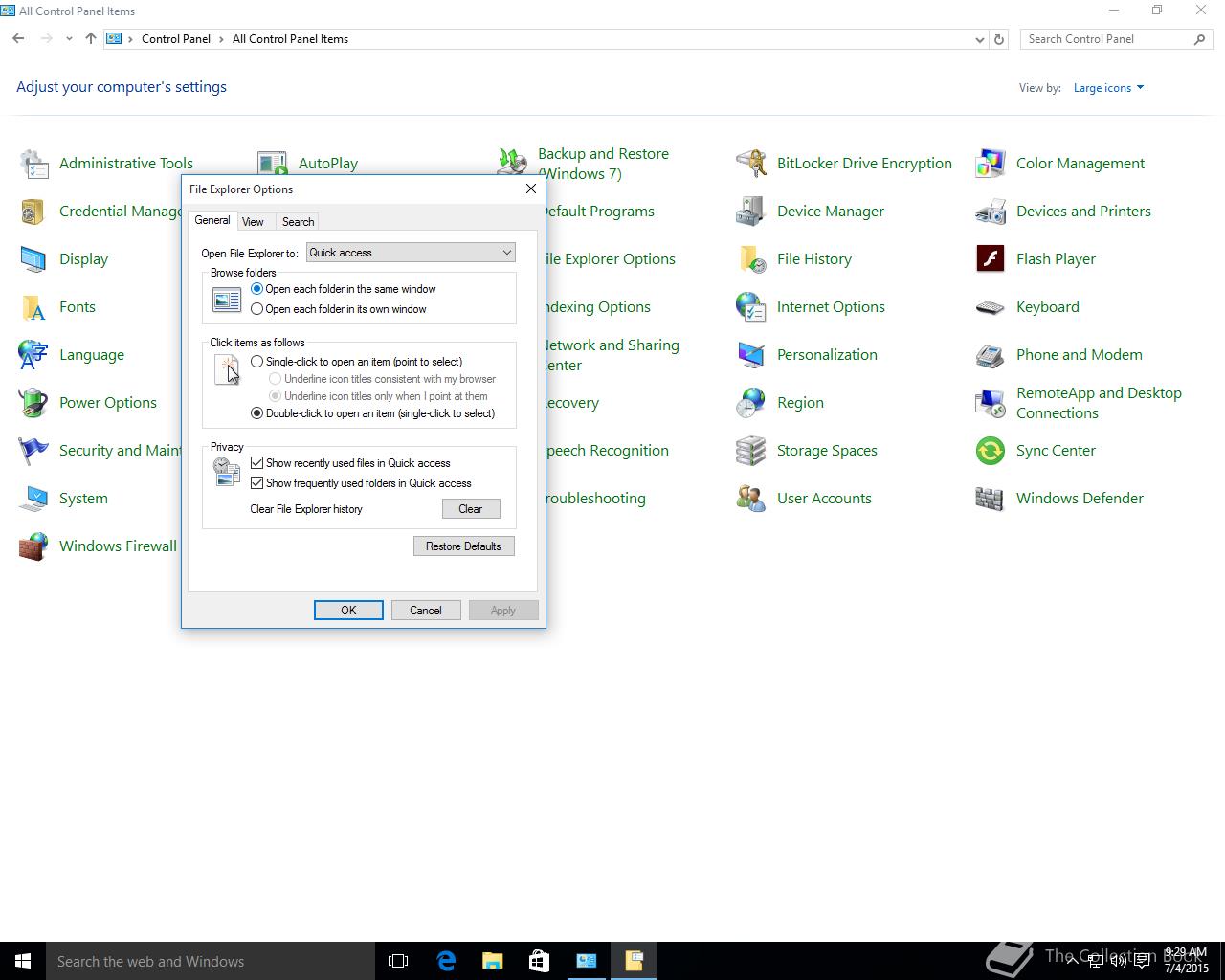Uncheck Show frequently used folders in Quick access
The image size is (1225, 980).
coord(256,483)
